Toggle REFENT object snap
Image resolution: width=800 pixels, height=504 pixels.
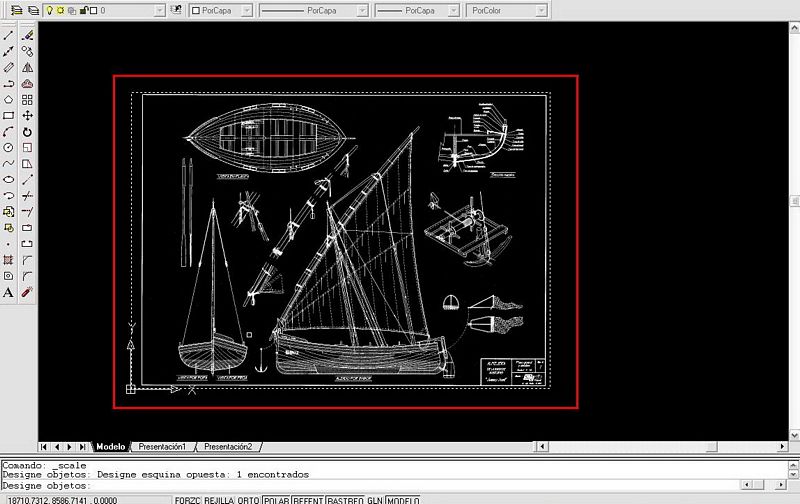308,500
